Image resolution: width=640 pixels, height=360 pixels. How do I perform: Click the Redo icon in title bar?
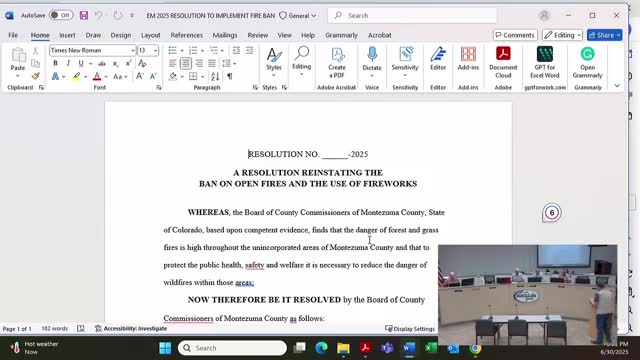[118, 16]
